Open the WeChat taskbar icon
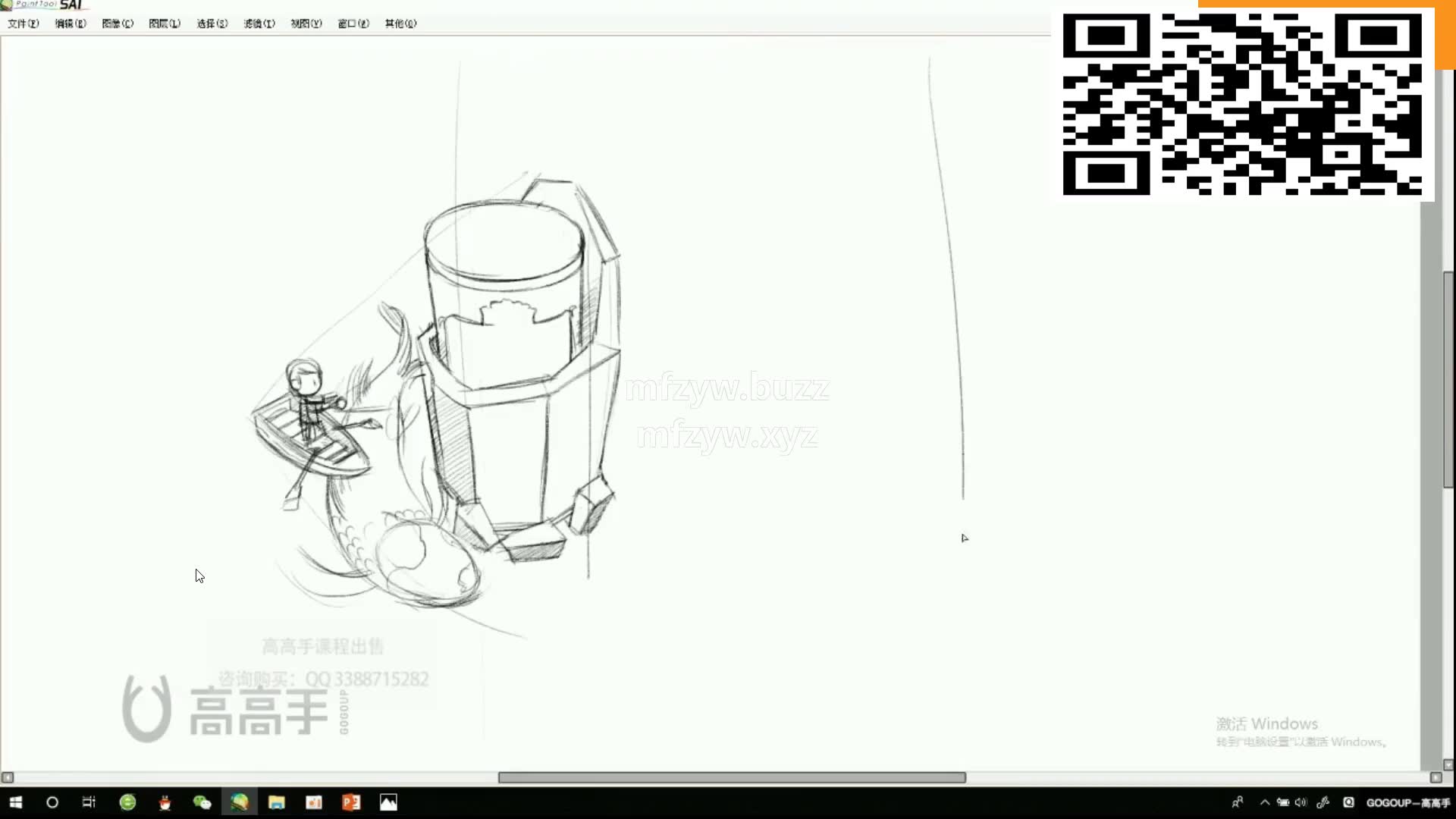Screen dimensions: 1456x819 pyautogui.click(x=202, y=802)
